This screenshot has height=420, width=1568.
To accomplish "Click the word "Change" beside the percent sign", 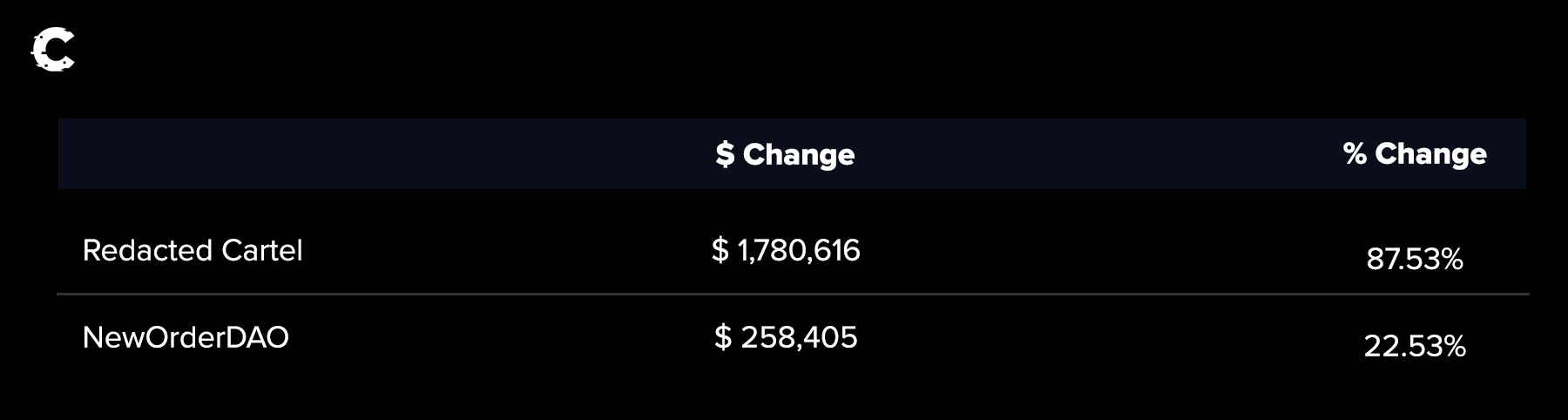I will click(1430, 153).
